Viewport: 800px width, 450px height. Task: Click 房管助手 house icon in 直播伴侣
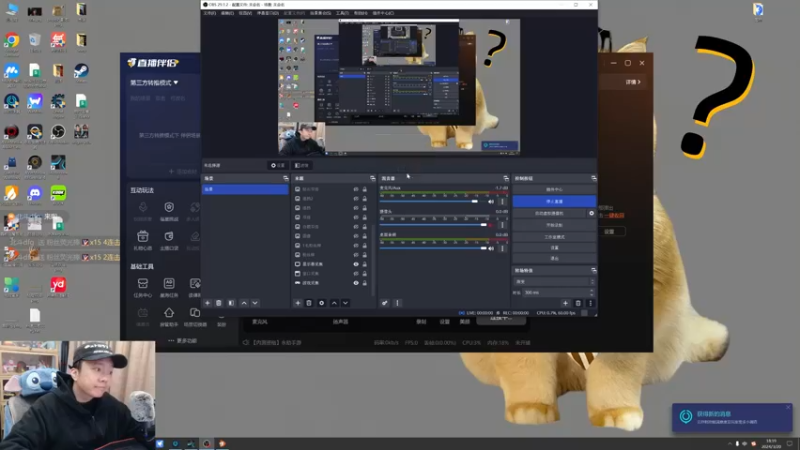click(x=169, y=312)
